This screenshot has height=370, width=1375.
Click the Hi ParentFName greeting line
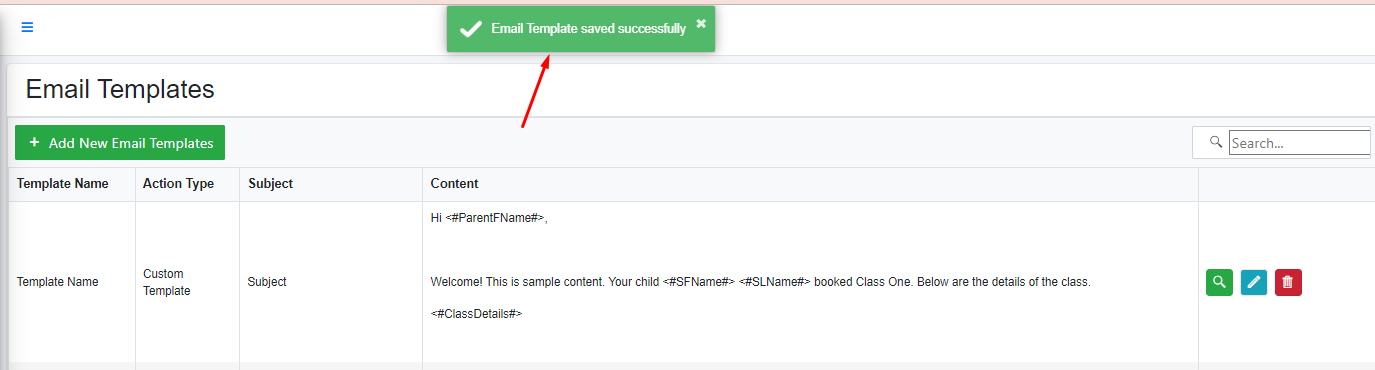pyautogui.click(x=489, y=218)
